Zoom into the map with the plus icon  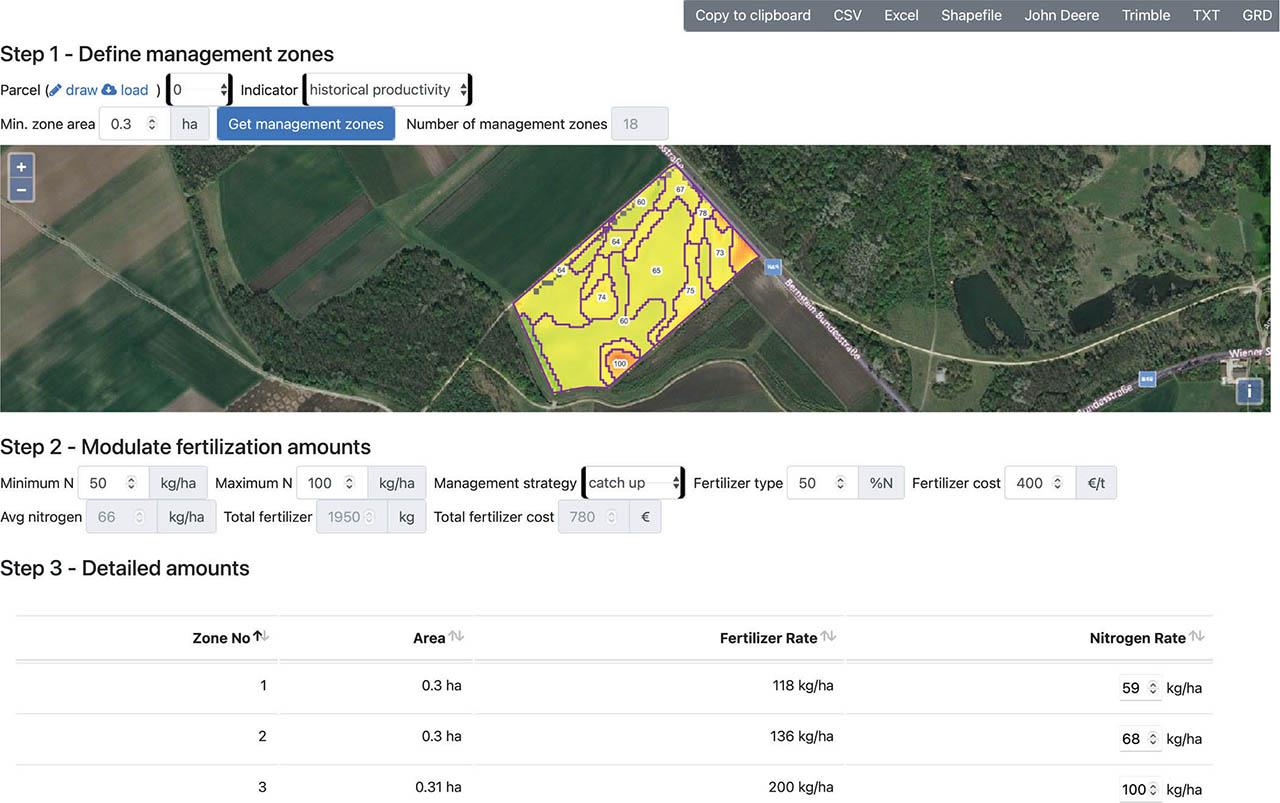[x=21, y=166]
